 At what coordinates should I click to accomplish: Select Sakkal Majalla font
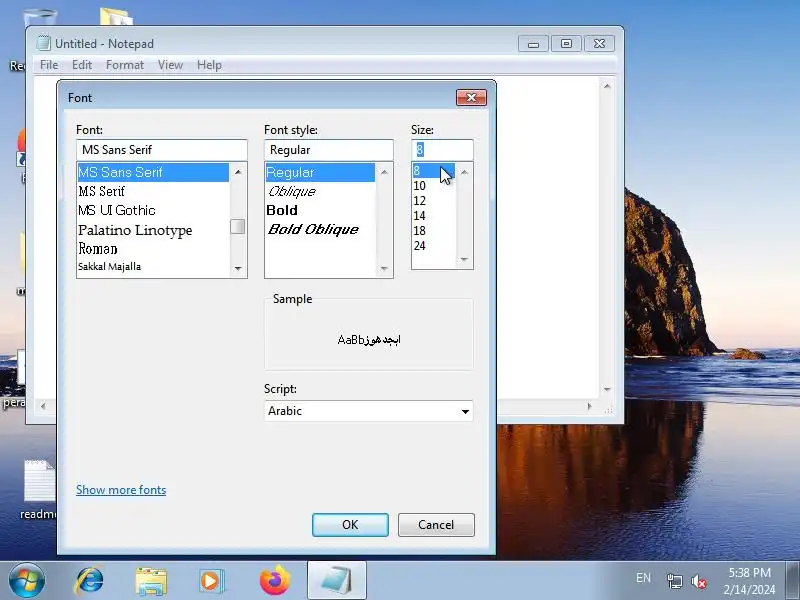[x=153, y=266]
